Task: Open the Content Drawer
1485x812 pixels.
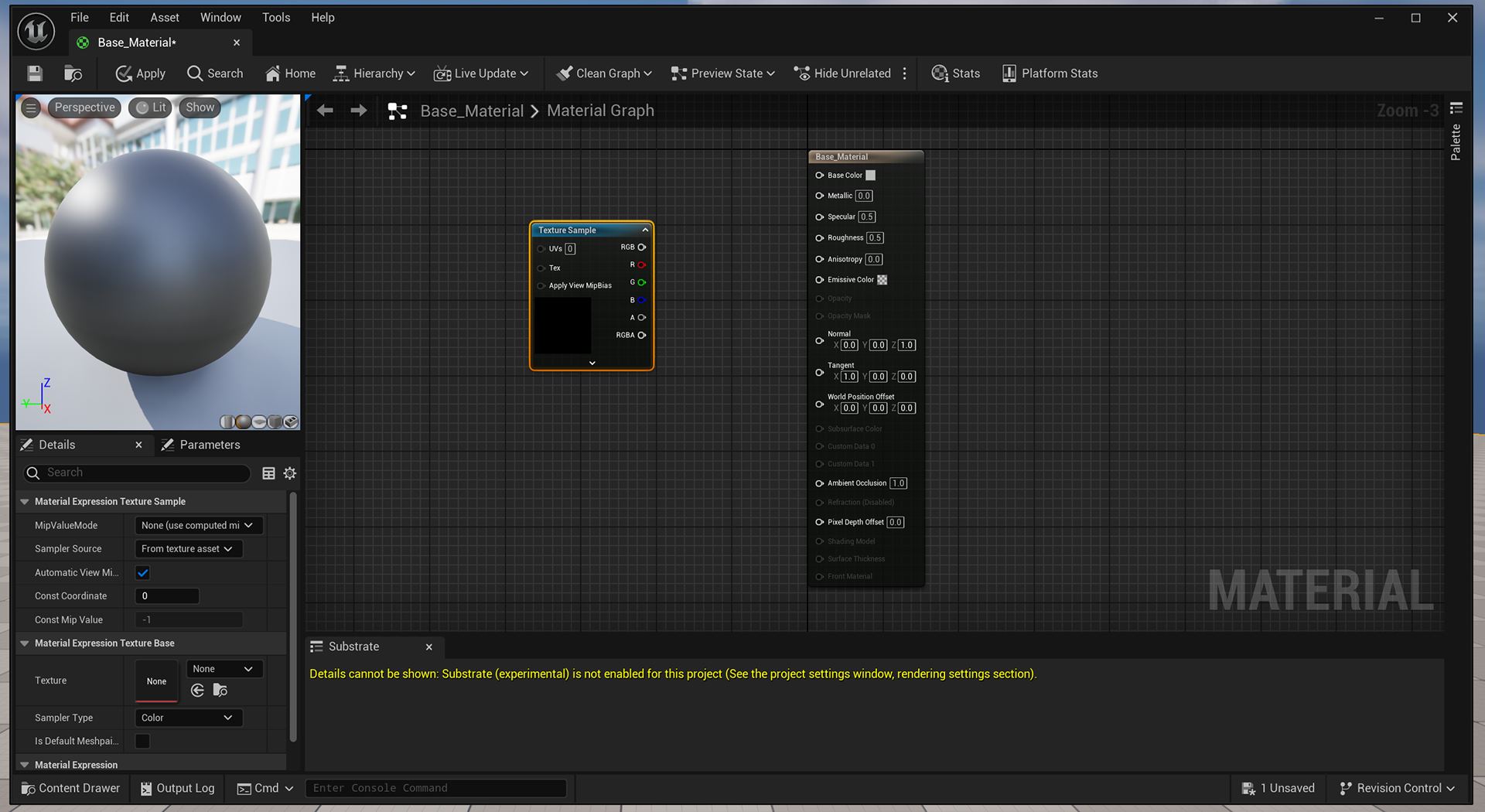Action: pos(70,788)
